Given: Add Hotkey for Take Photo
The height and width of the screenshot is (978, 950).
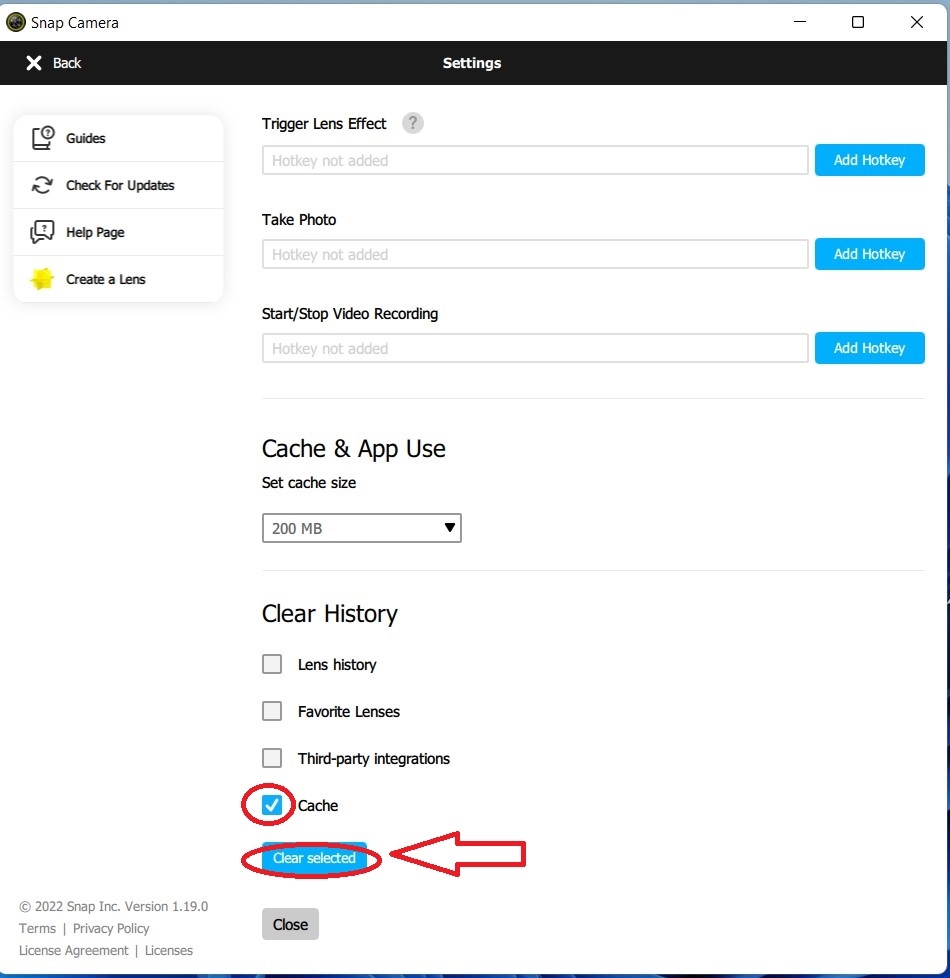Looking at the screenshot, I should coord(869,254).
